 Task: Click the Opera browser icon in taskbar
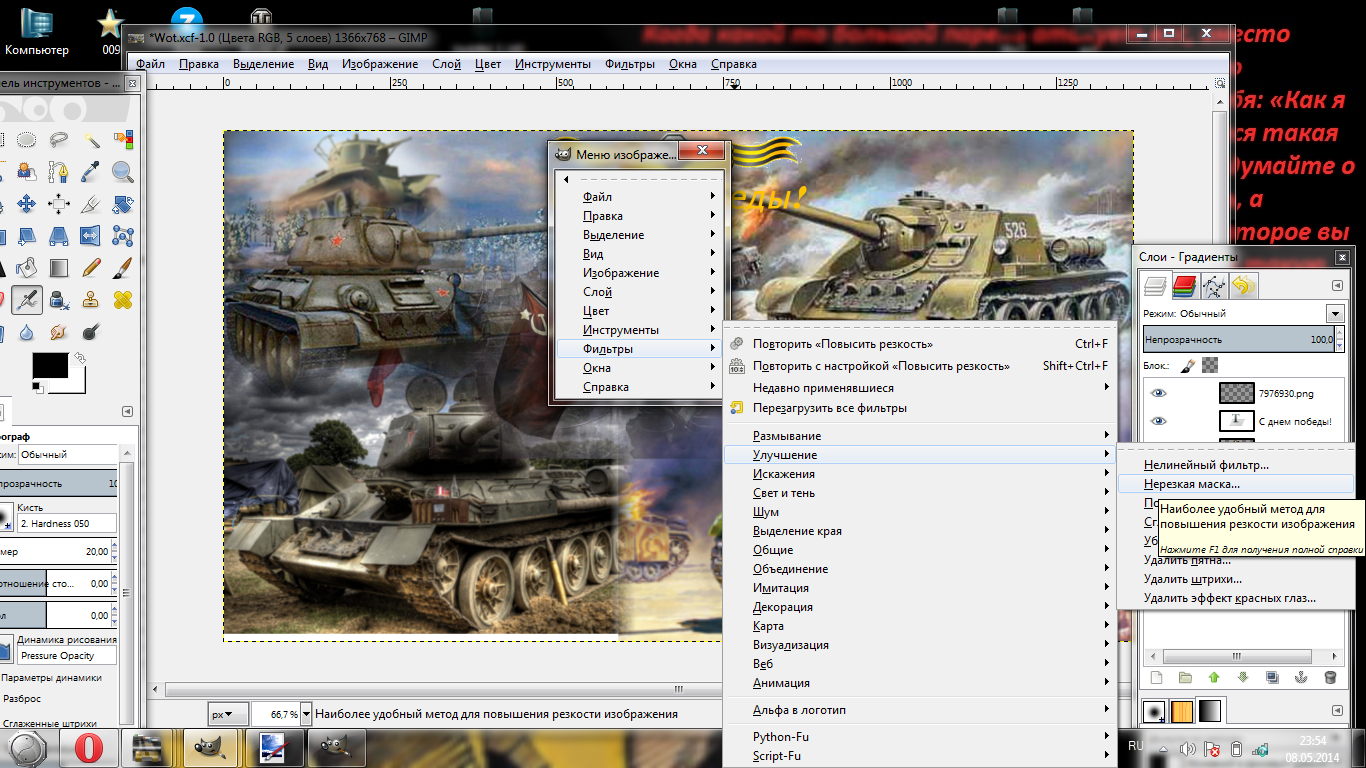pos(88,748)
